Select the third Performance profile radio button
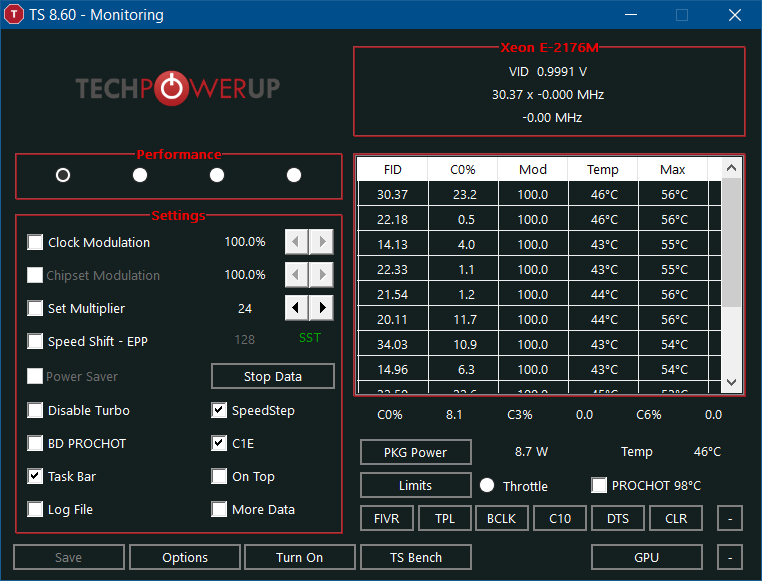The height and width of the screenshot is (581, 762). pos(217,175)
